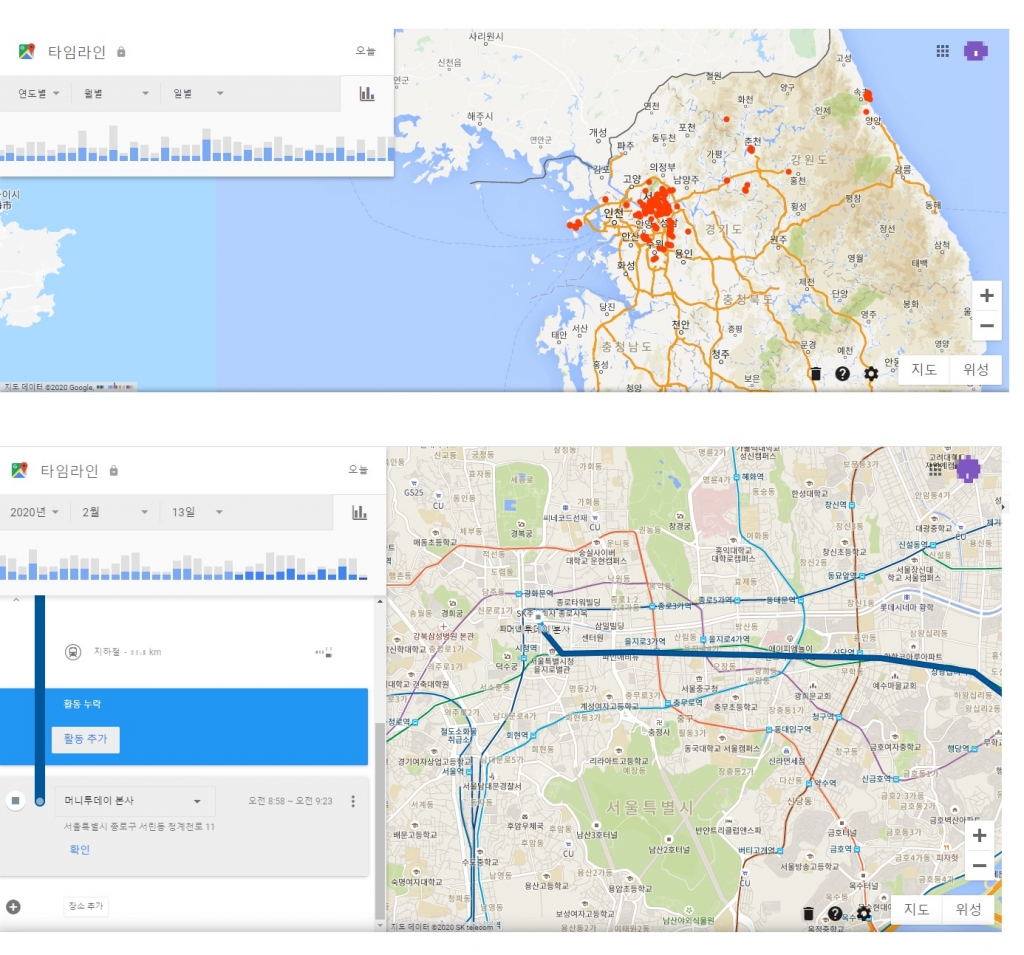The width and height of the screenshot is (1024, 955).
Task: Expand the 머니투데이 본사 place dropdown
Action: (x=197, y=801)
